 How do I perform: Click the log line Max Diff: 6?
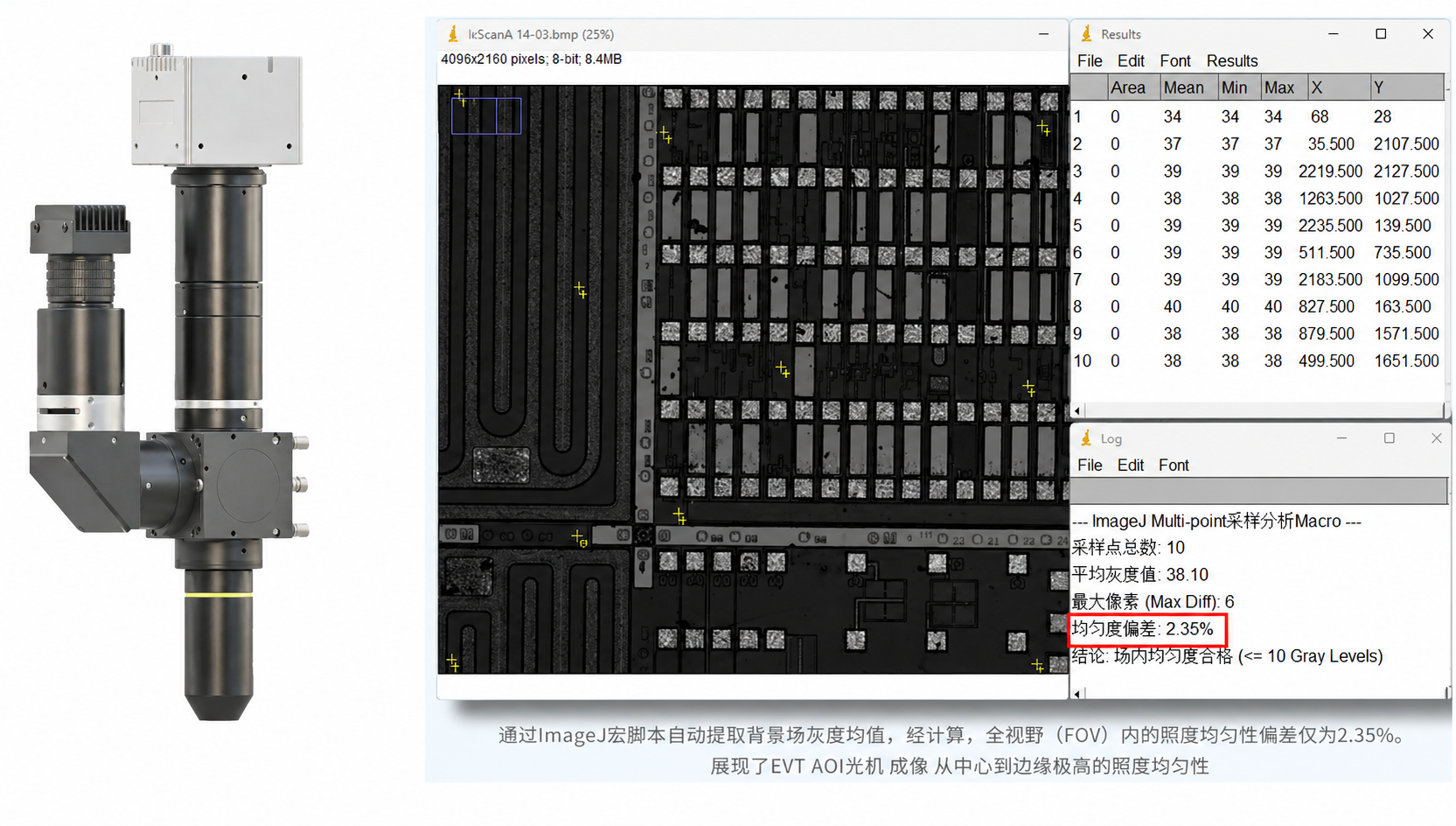(1153, 602)
